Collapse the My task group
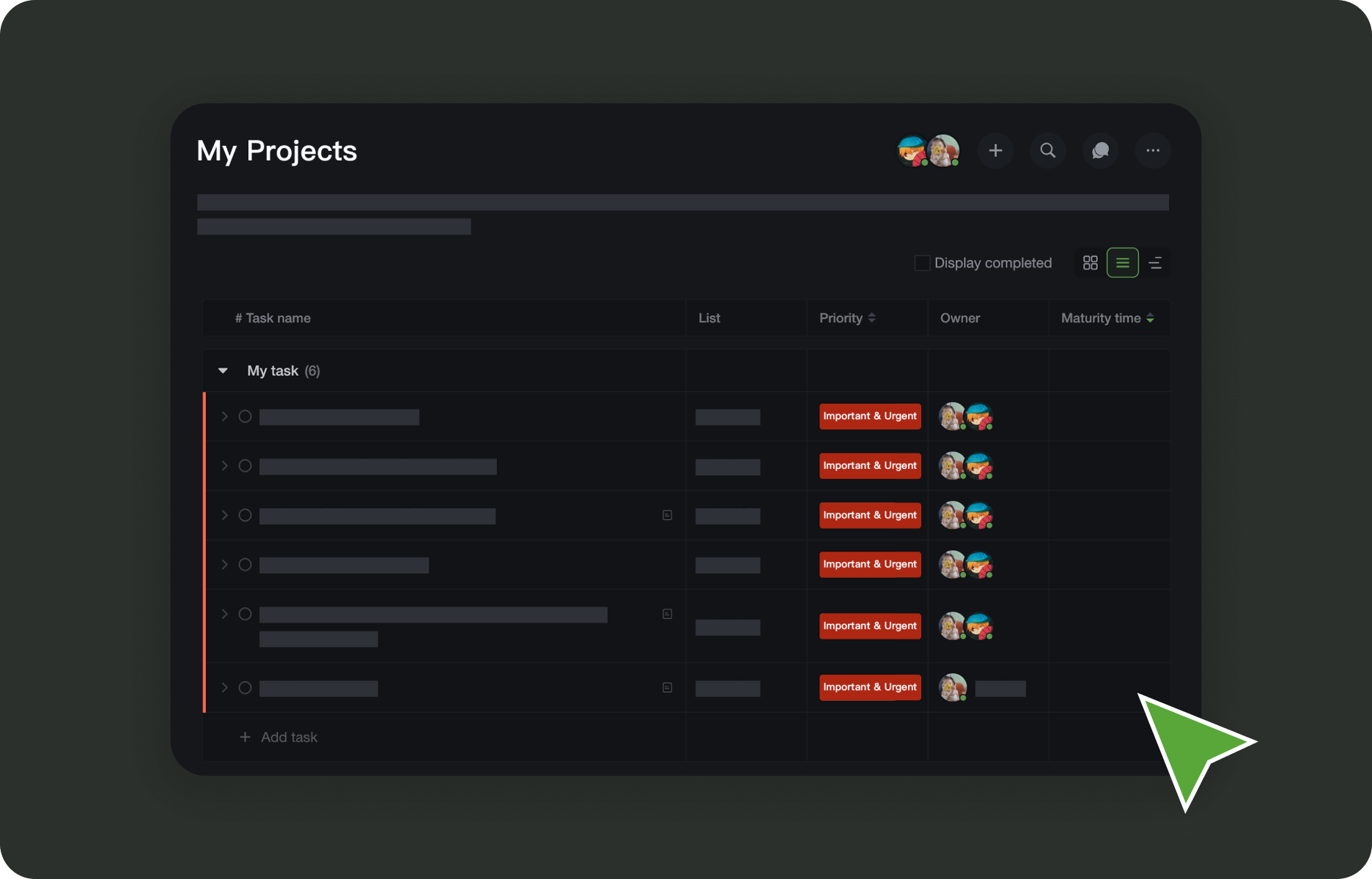Image resolution: width=1372 pixels, height=879 pixels. click(x=224, y=371)
